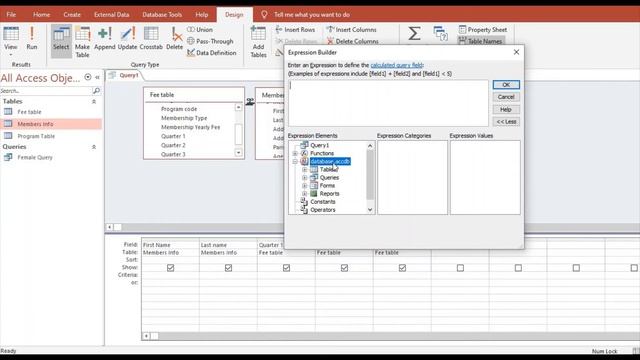Click in the expression text box
This screenshot has height=360, width=640.
388,103
